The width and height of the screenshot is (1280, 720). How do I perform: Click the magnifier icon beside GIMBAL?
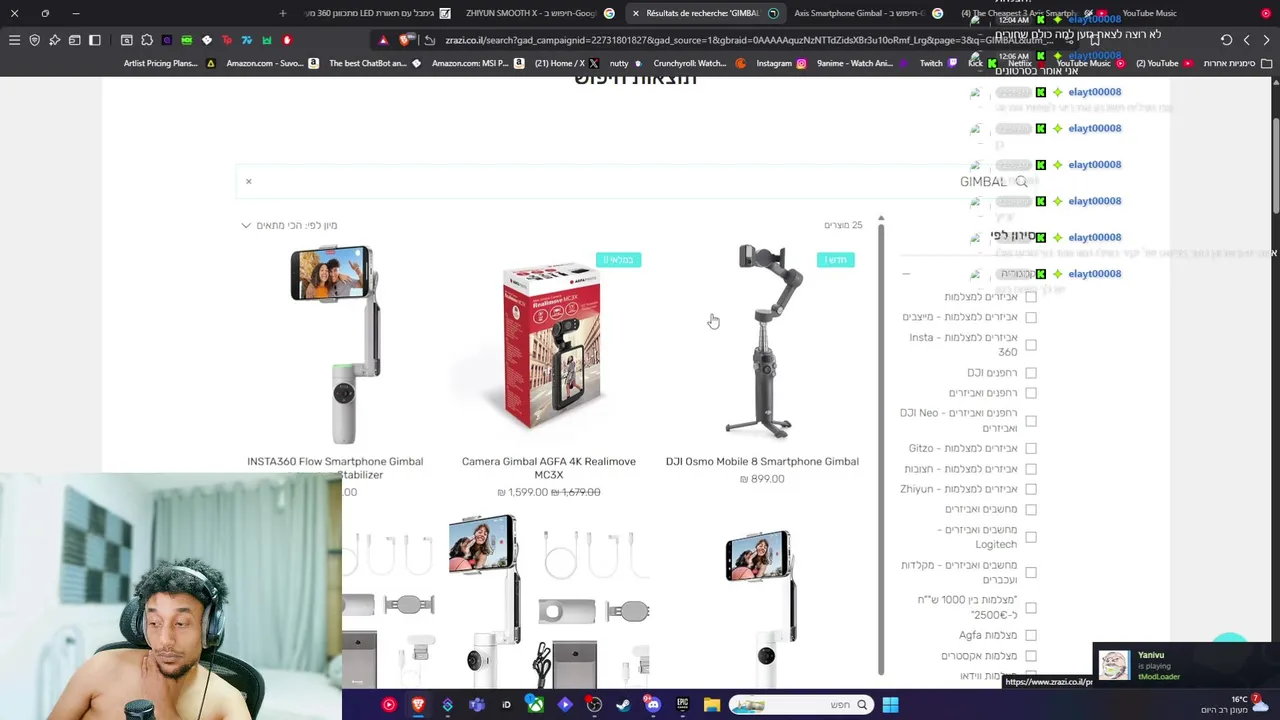click(x=1021, y=181)
